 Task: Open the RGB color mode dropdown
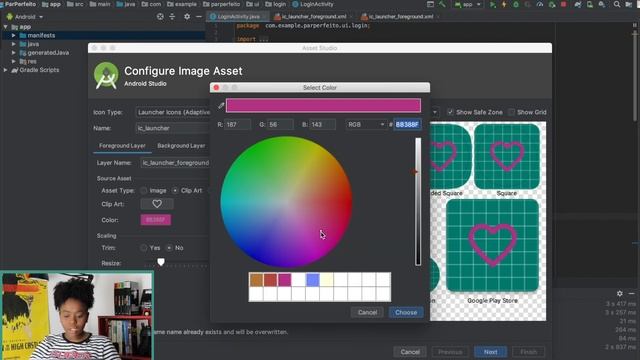pyautogui.click(x=366, y=124)
